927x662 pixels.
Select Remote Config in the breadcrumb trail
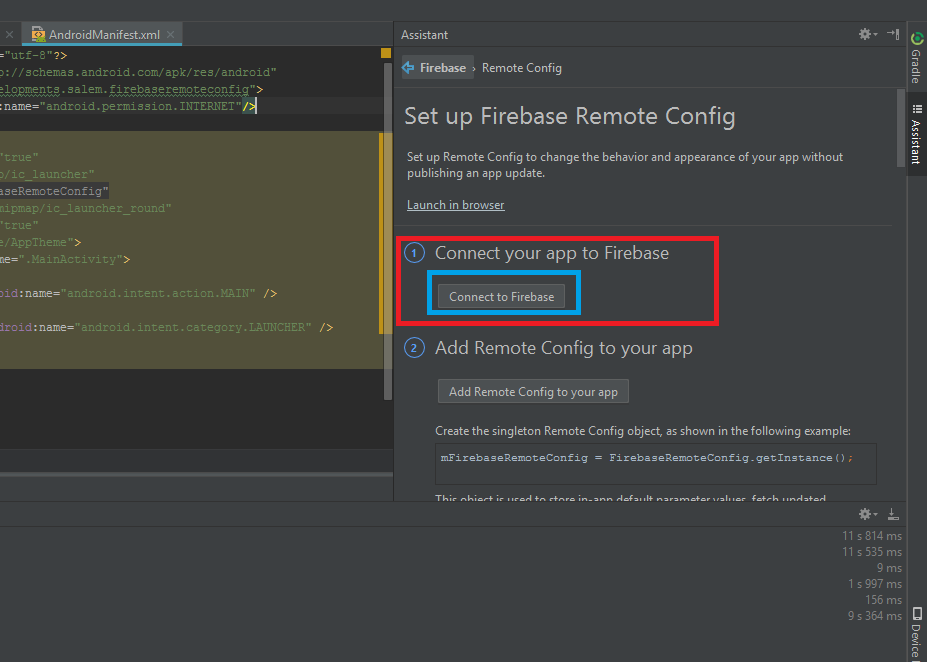(x=521, y=69)
